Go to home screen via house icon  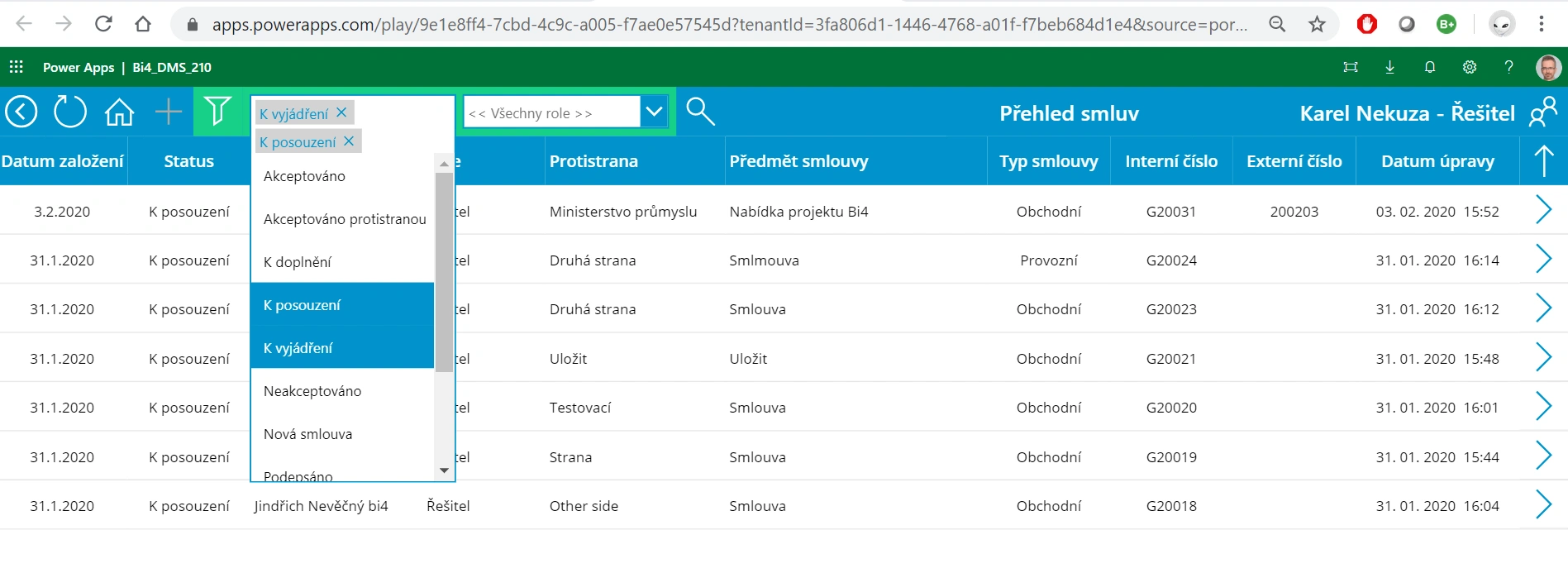119,112
